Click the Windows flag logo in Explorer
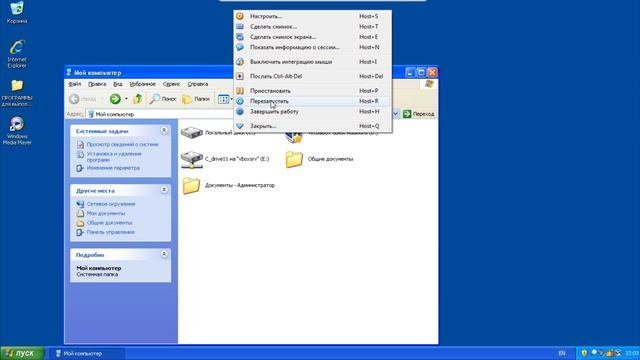The width and height of the screenshot is (640, 360). (x=429, y=84)
